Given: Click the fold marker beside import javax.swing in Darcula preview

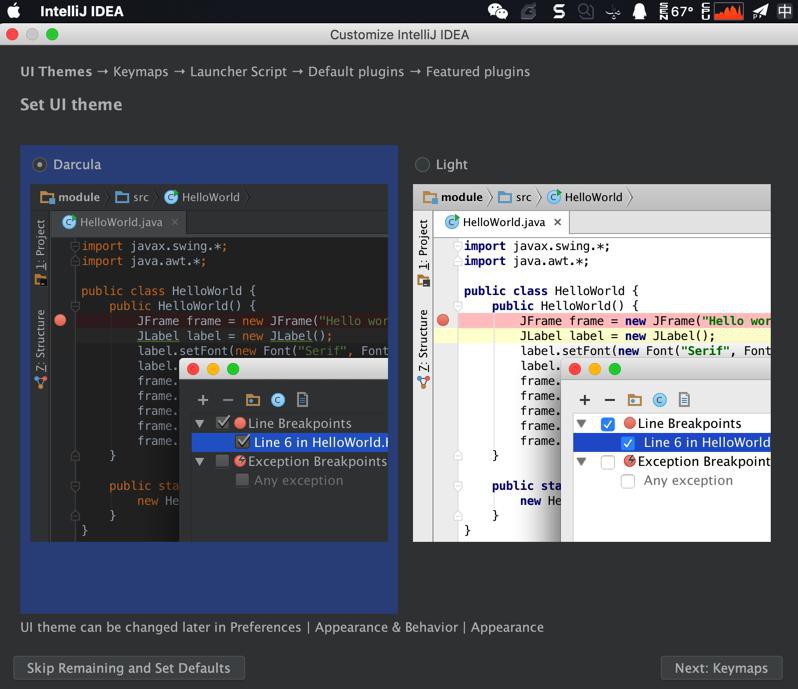Looking at the screenshot, I should click(75, 246).
